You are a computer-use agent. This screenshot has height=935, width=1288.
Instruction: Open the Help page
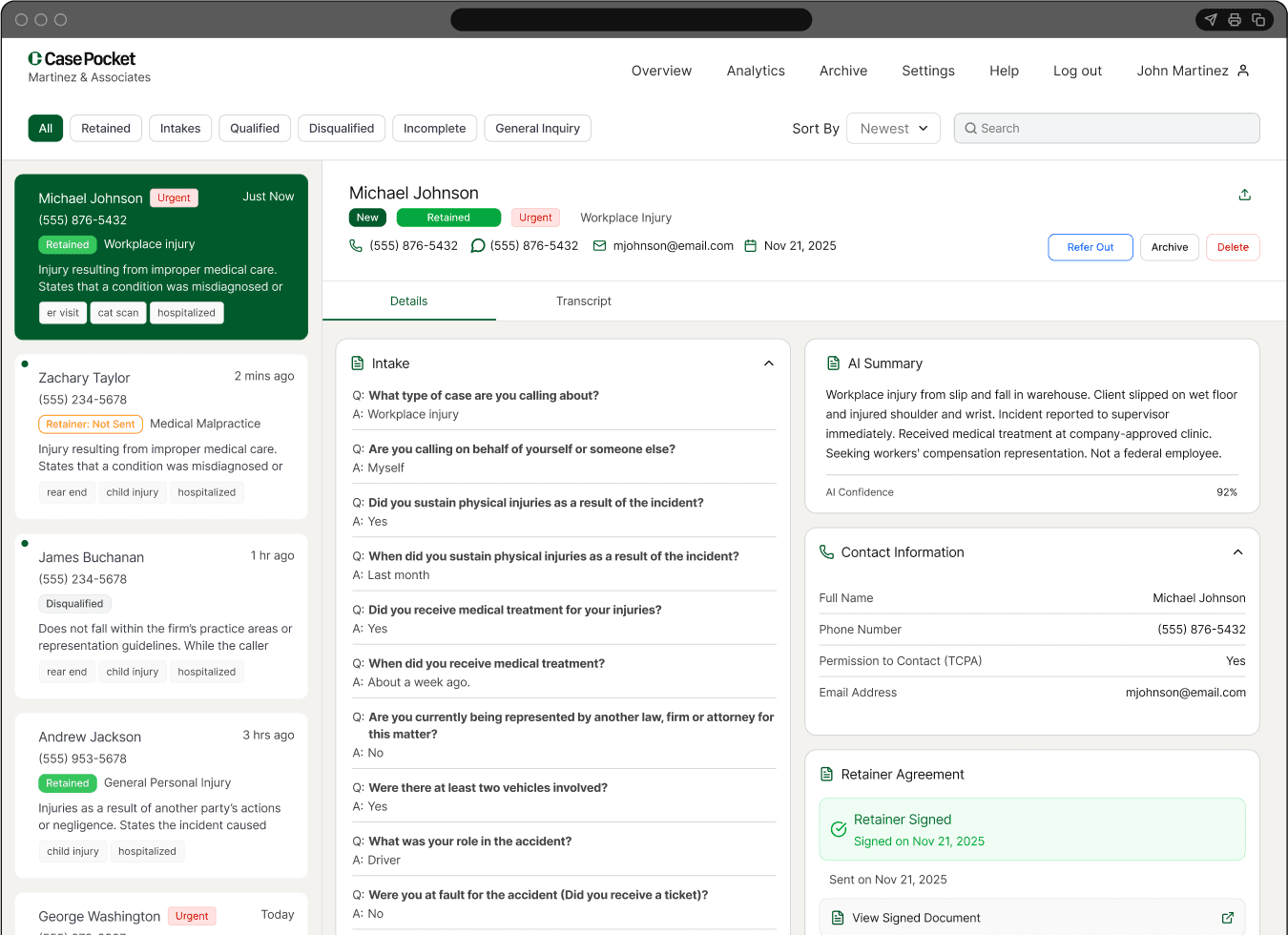pyautogui.click(x=1004, y=71)
